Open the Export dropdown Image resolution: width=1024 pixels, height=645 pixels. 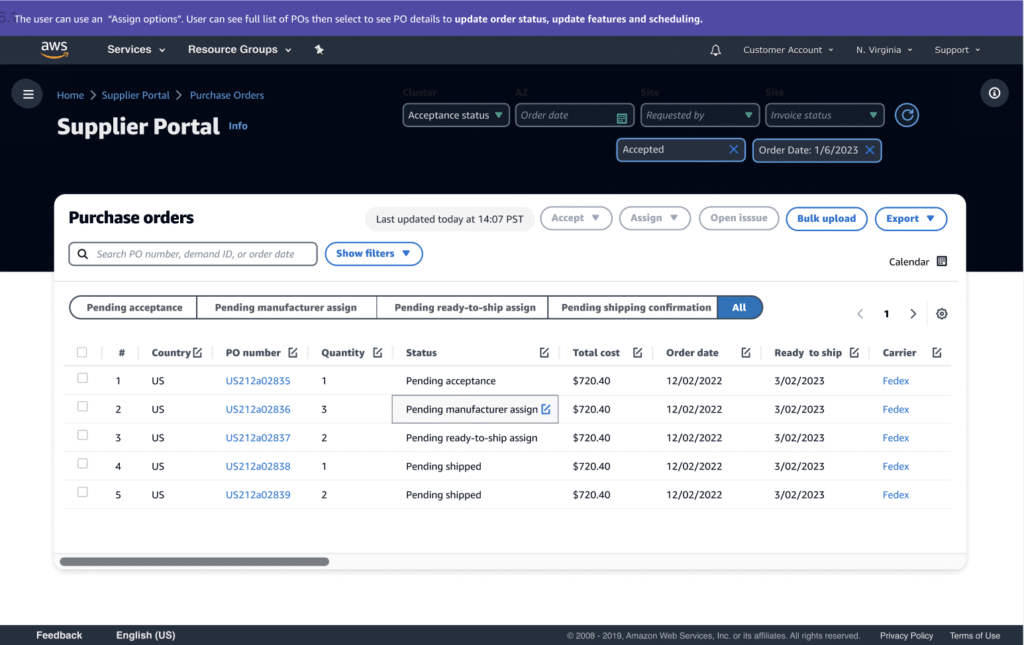coord(910,218)
